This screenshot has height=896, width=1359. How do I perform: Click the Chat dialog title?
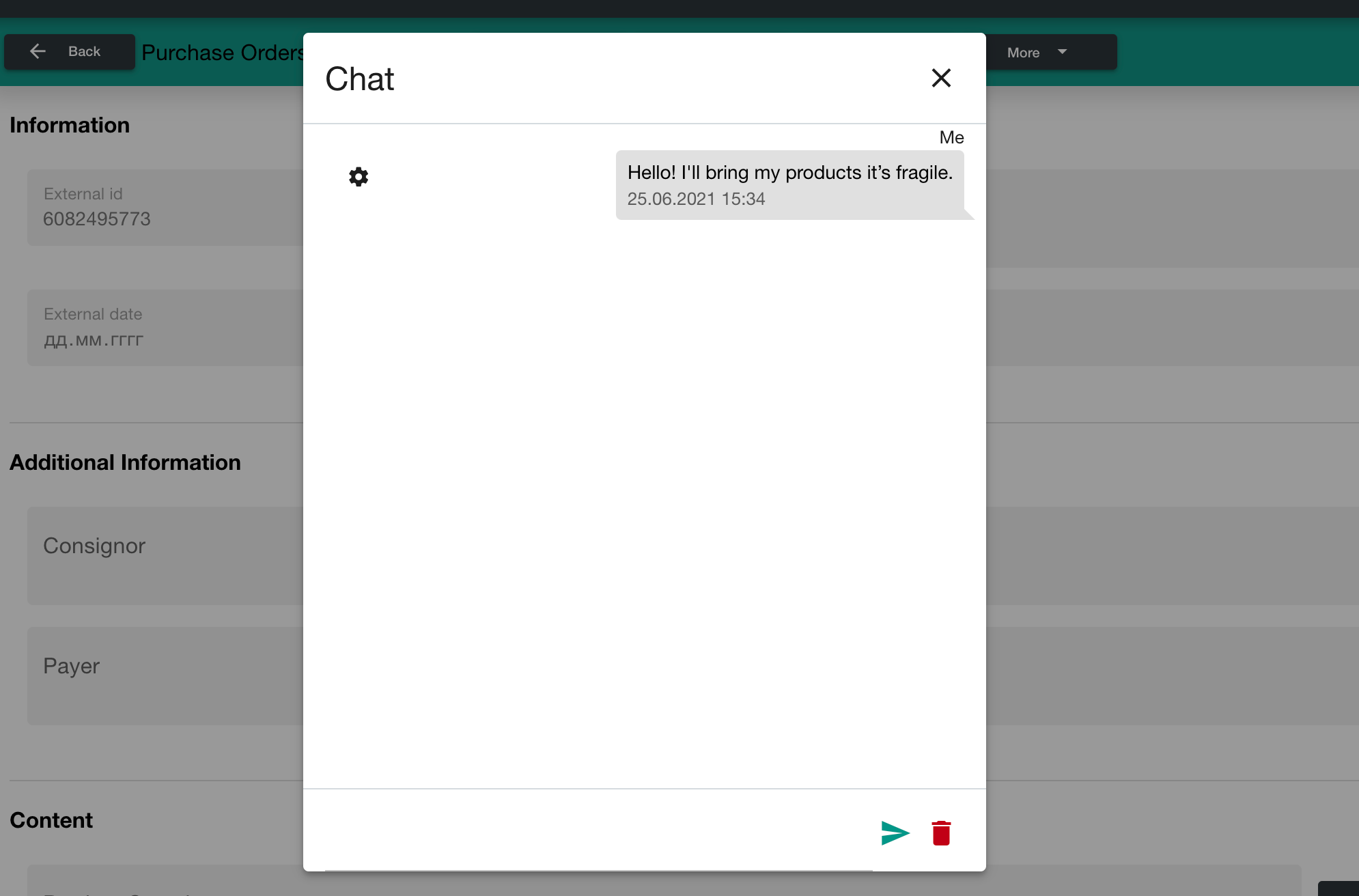pos(360,79)
